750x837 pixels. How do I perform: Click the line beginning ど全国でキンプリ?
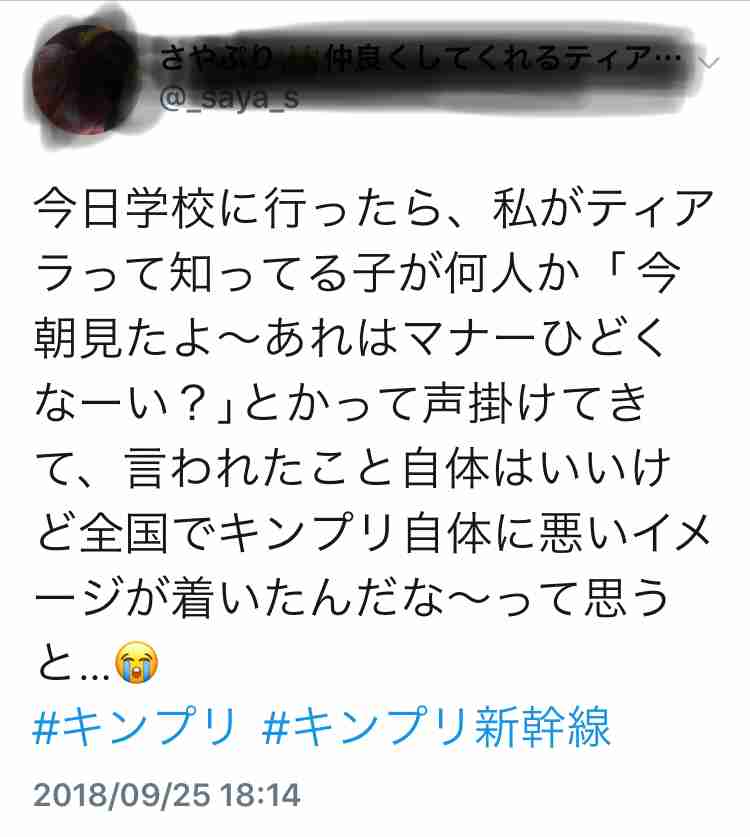374,533
